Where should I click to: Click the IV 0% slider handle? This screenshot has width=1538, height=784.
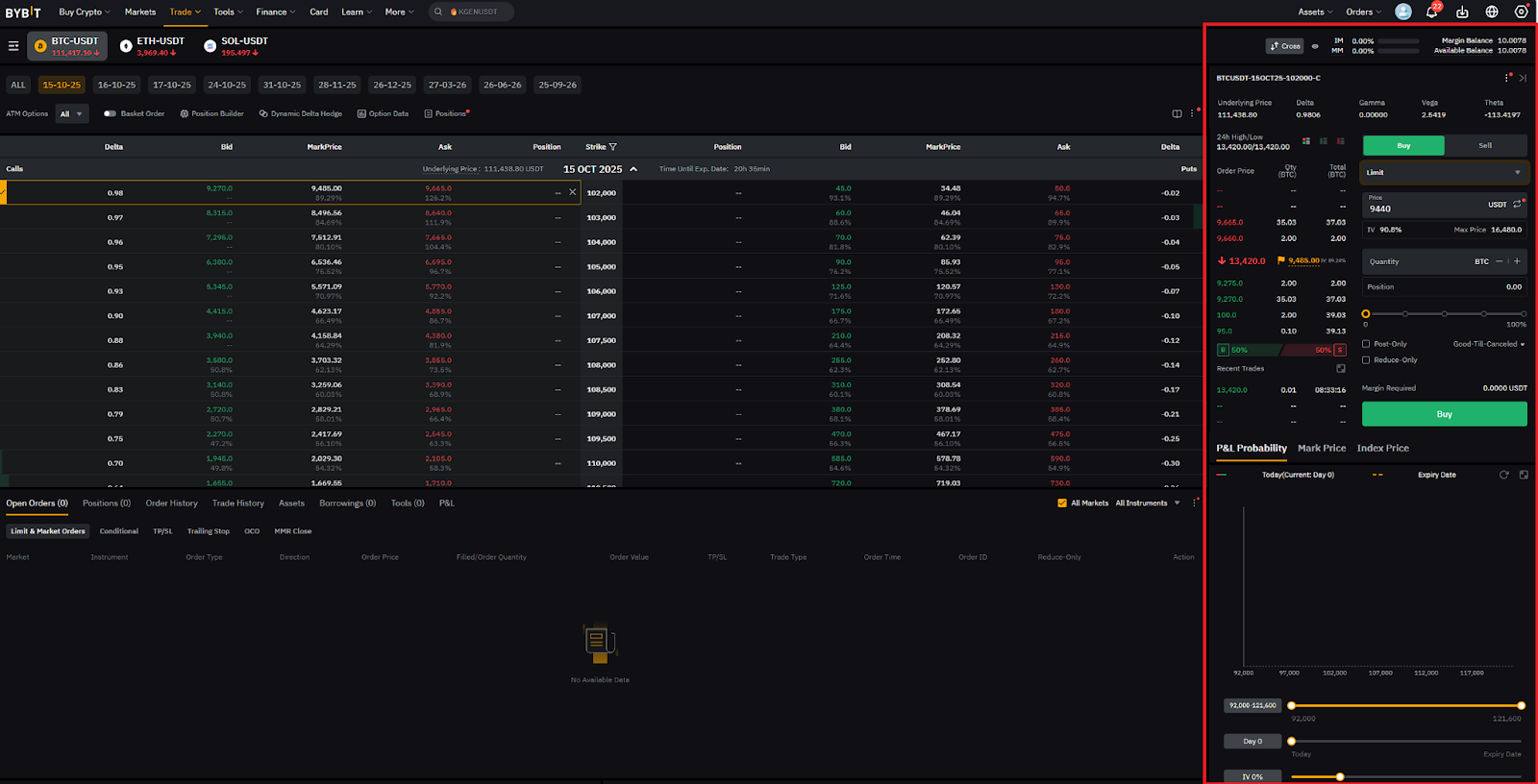click(1340, 776)
